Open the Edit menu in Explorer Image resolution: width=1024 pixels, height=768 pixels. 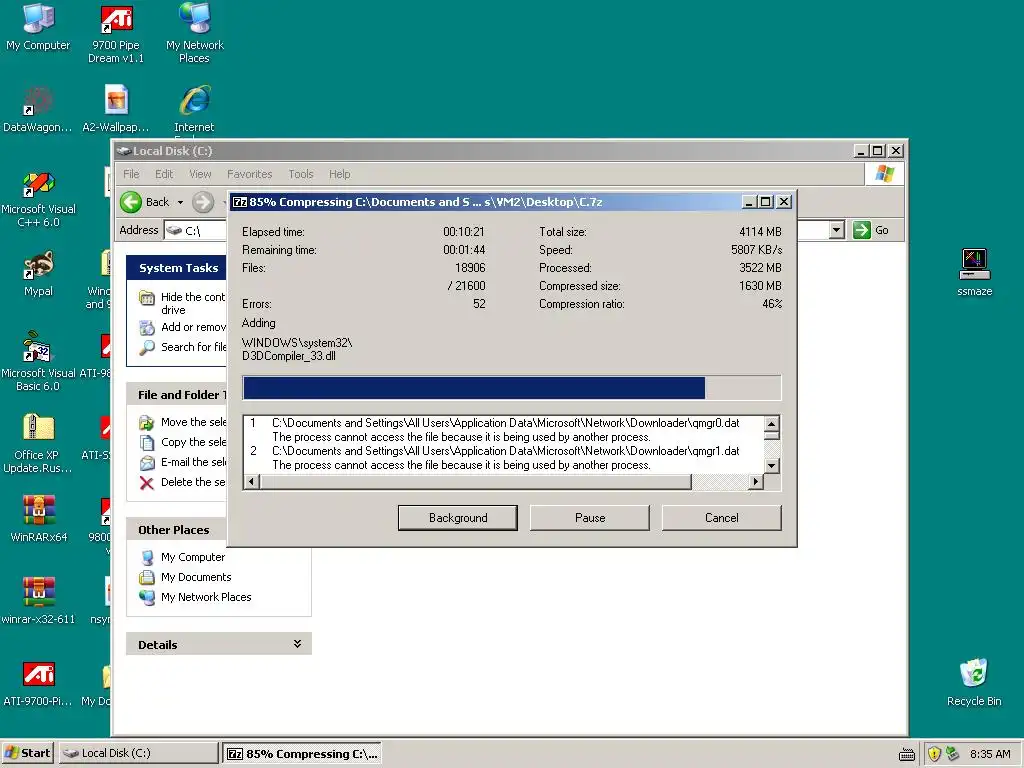[x=164, y=174]
